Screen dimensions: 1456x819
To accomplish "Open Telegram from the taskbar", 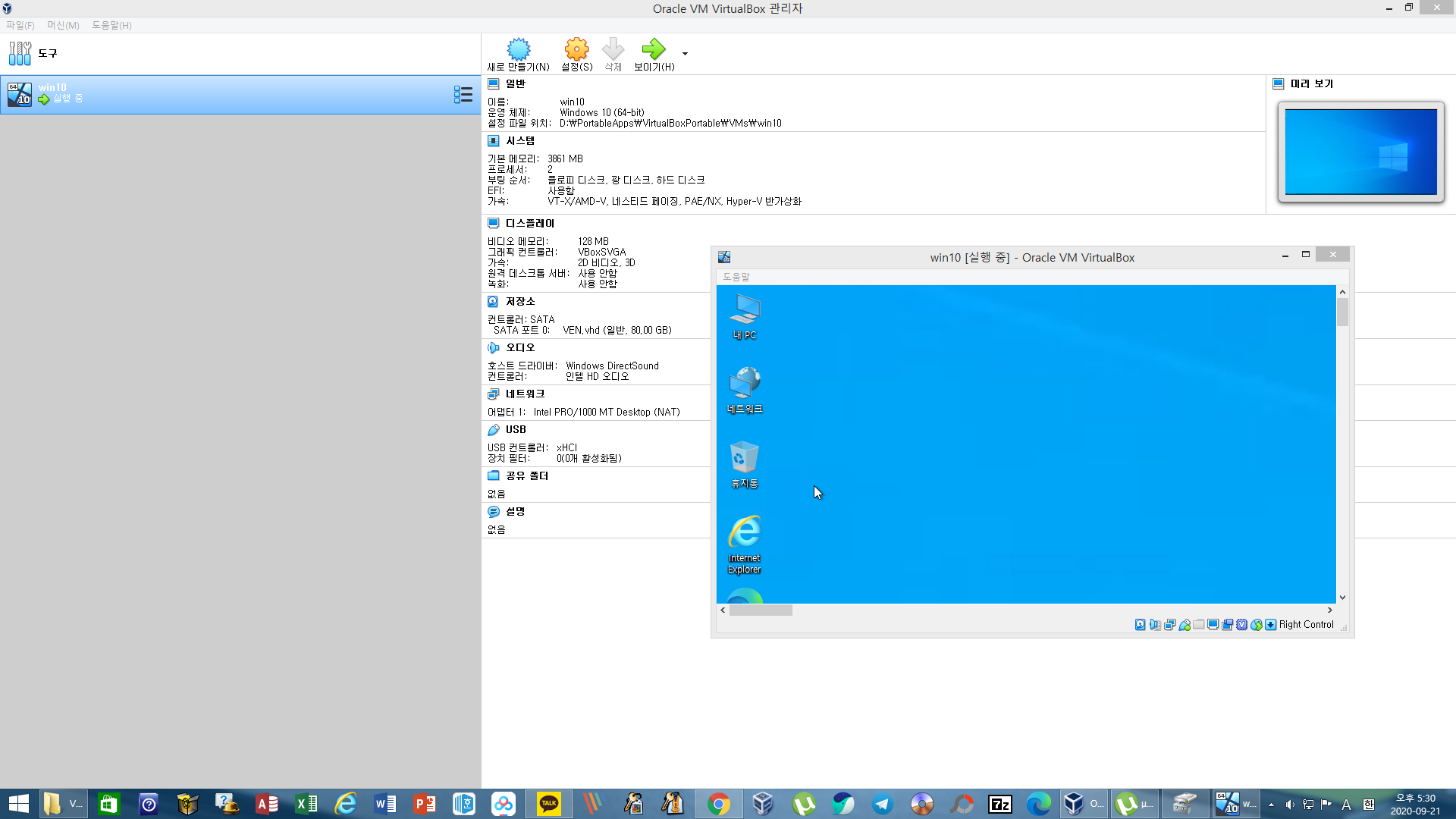I will [882, 804].
